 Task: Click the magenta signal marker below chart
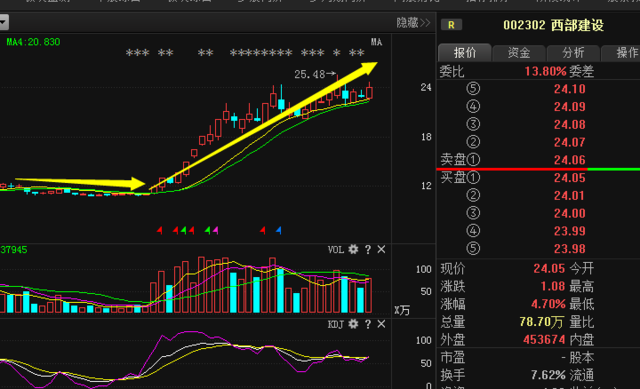click(216, 231)
